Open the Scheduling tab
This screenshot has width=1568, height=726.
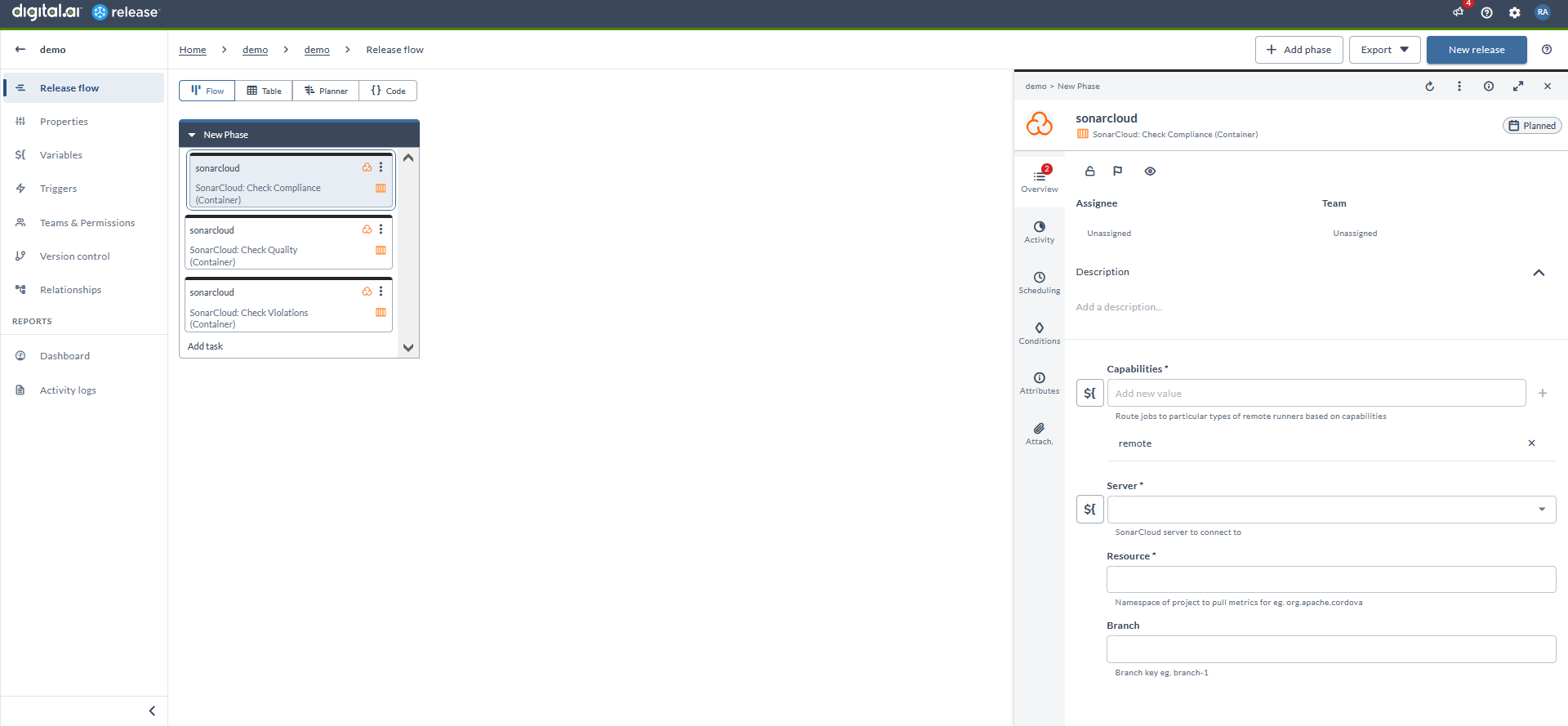(x=1040, y=283)
